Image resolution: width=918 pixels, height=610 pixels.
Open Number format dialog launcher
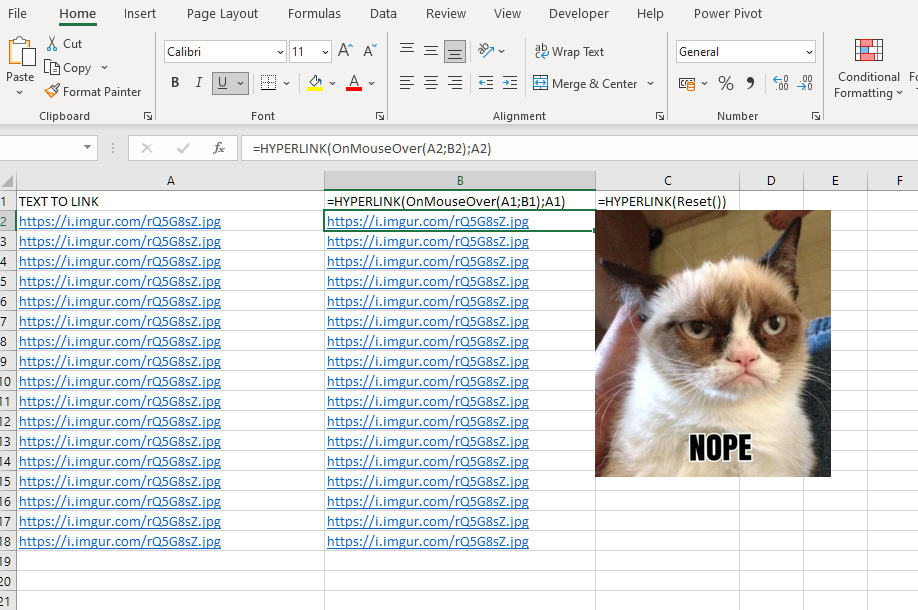coord(816,116)
